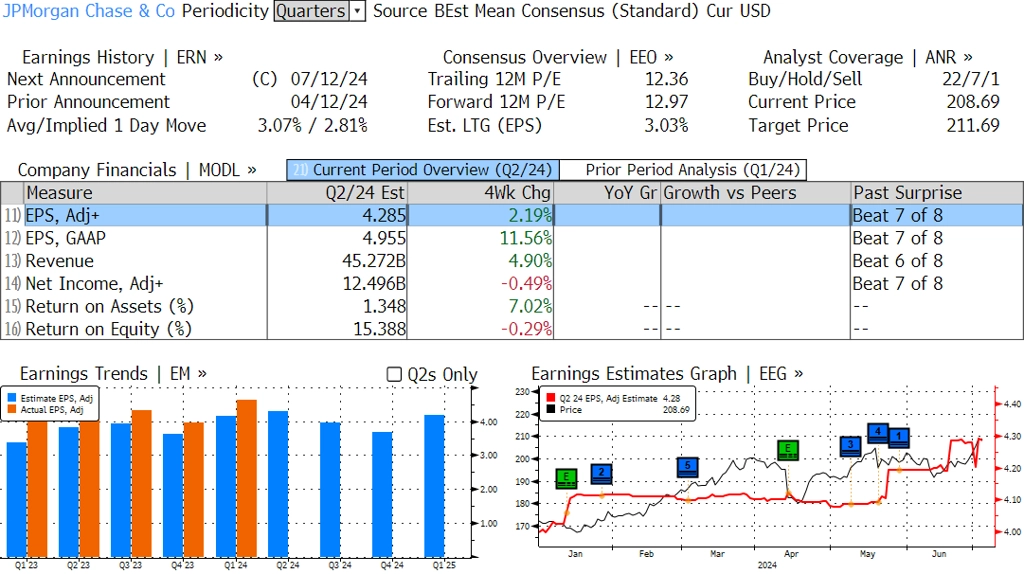Click EPS Adj+ estimate 4.285
Image resolution: width=1024 pixels, height=574 pixels.
tap(384, 215)
